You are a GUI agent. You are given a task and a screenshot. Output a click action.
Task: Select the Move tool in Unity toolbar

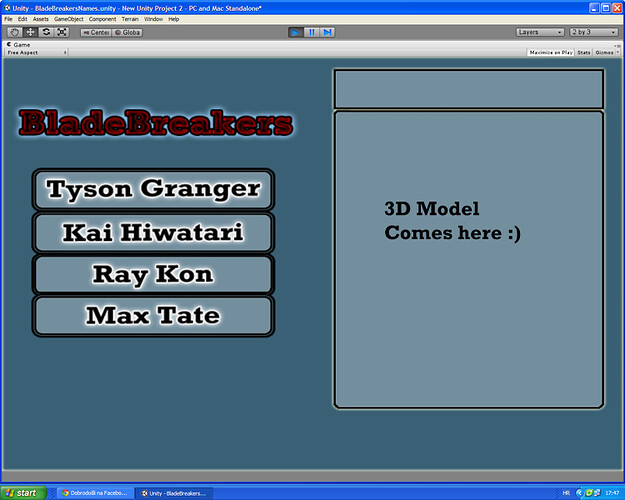coord(30,32)
